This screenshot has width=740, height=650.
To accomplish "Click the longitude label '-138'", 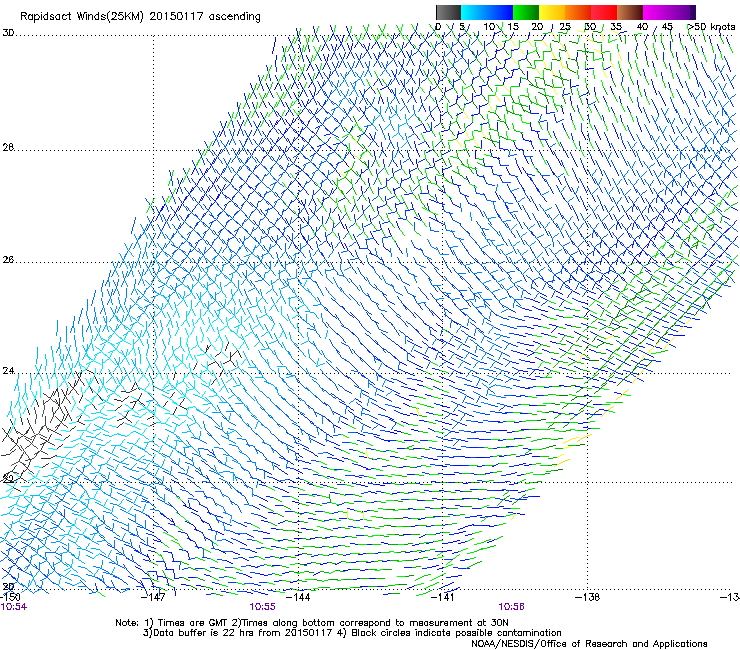I will pyautogui.click(x=587, y=597).
